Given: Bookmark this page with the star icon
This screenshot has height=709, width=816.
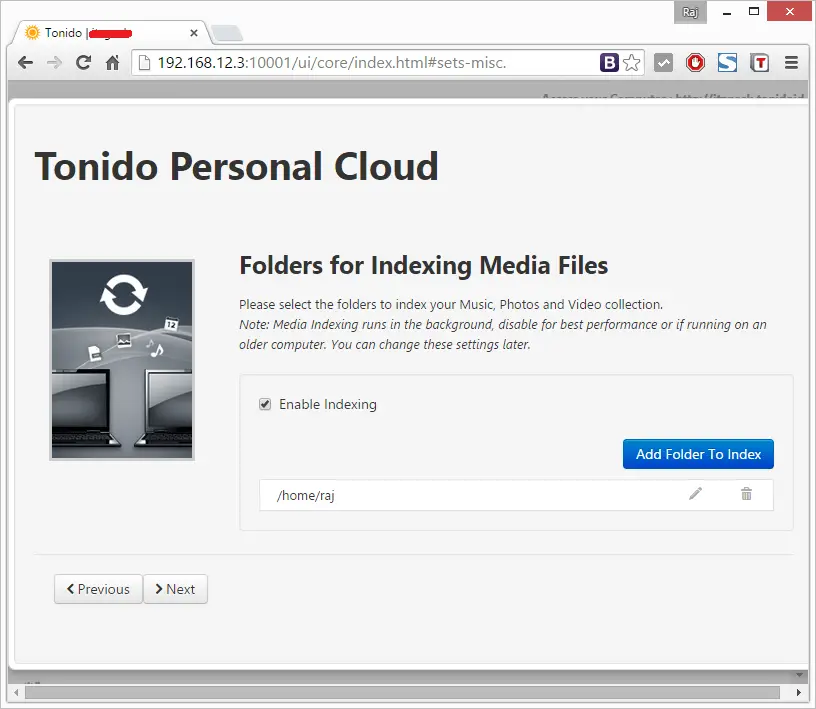Looking at the screenshot, I should (x=632, y=63).
